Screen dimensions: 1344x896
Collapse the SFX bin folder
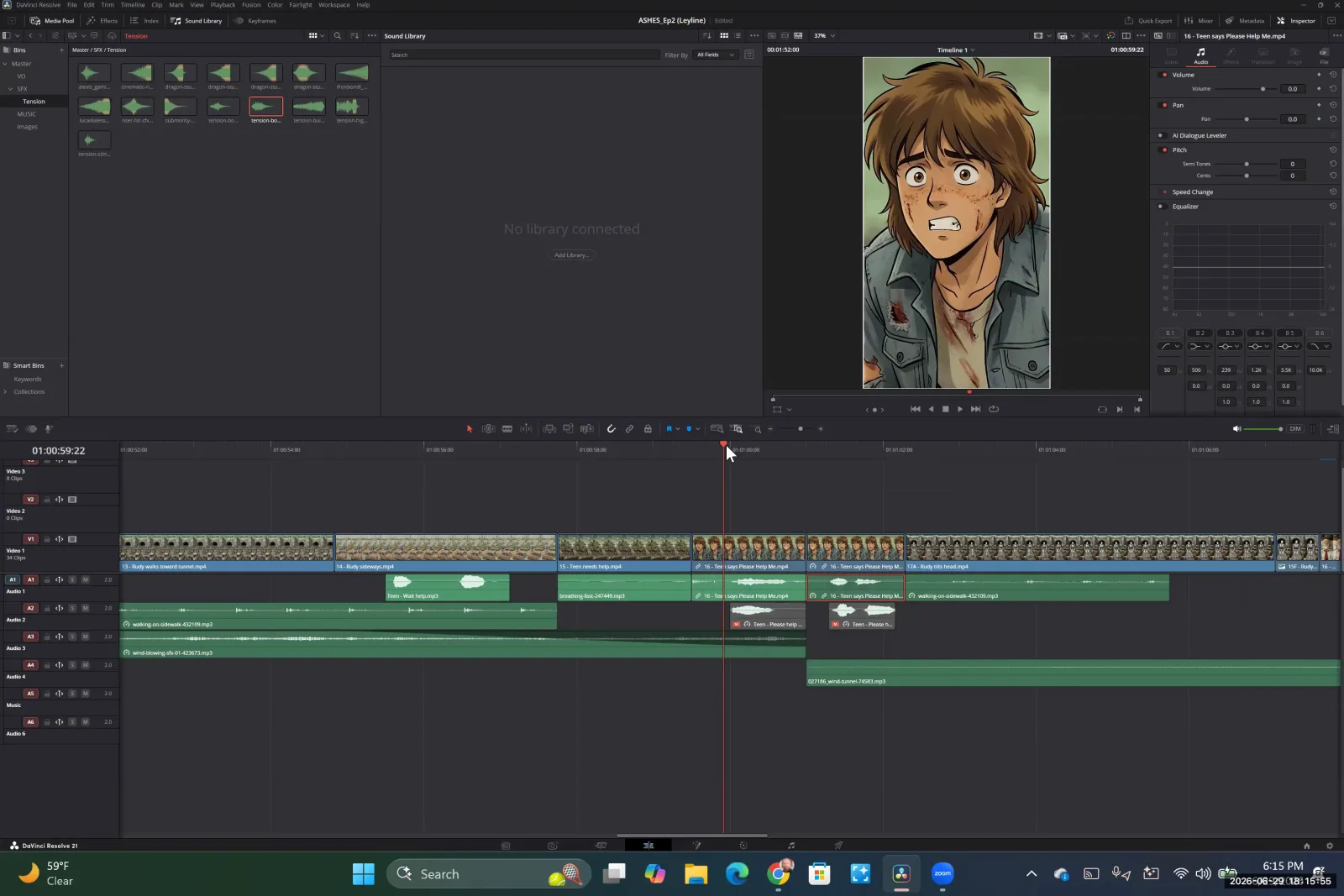[11, 89]
